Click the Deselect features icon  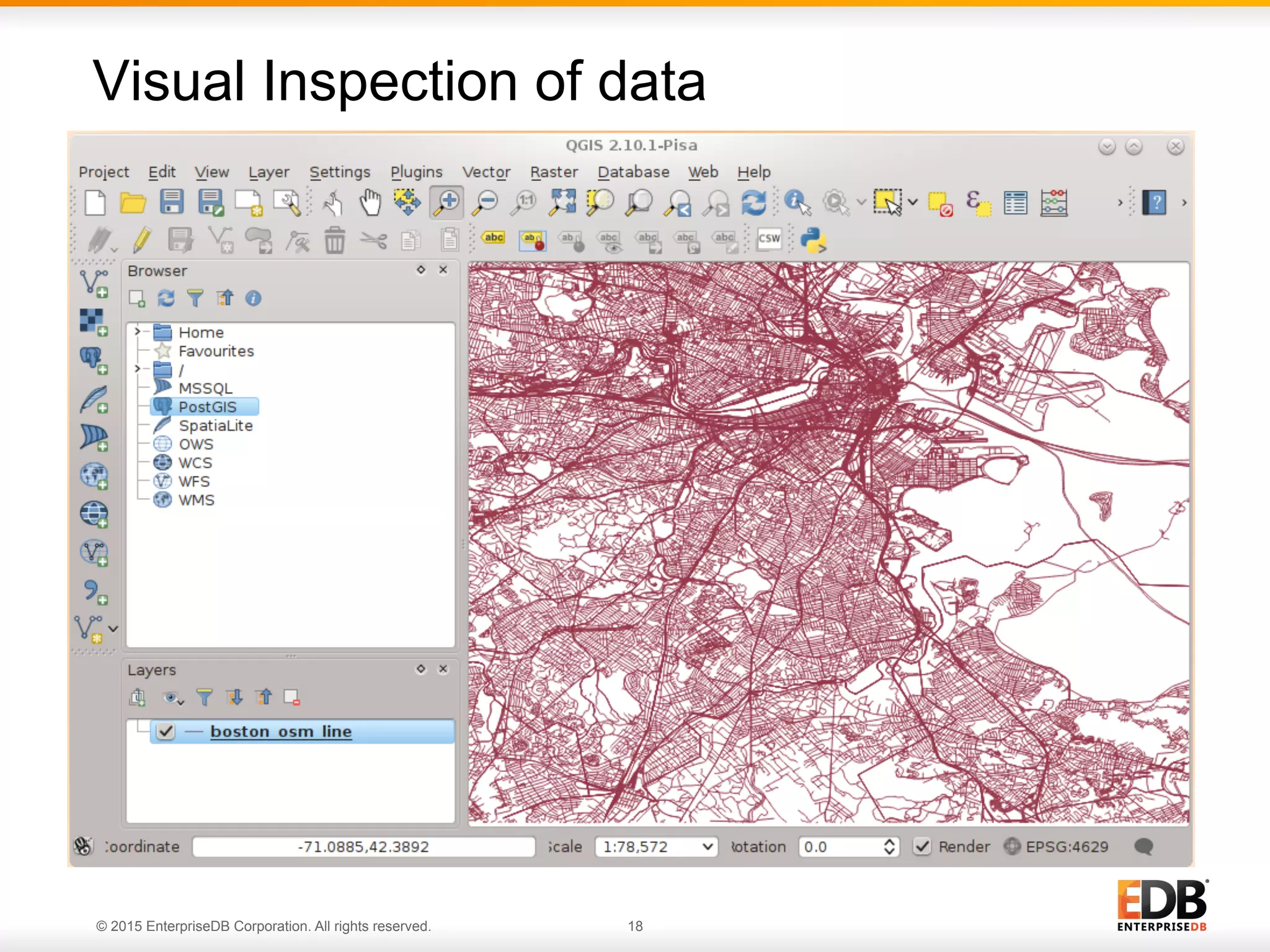point(940,204)
